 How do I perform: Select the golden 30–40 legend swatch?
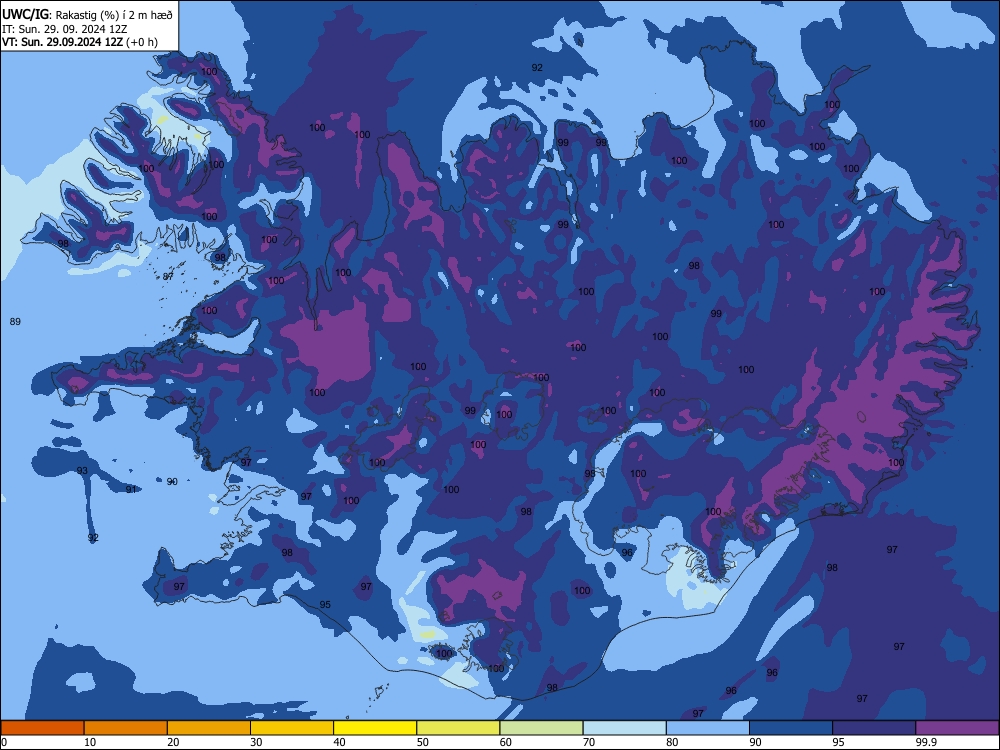[292, 728]
